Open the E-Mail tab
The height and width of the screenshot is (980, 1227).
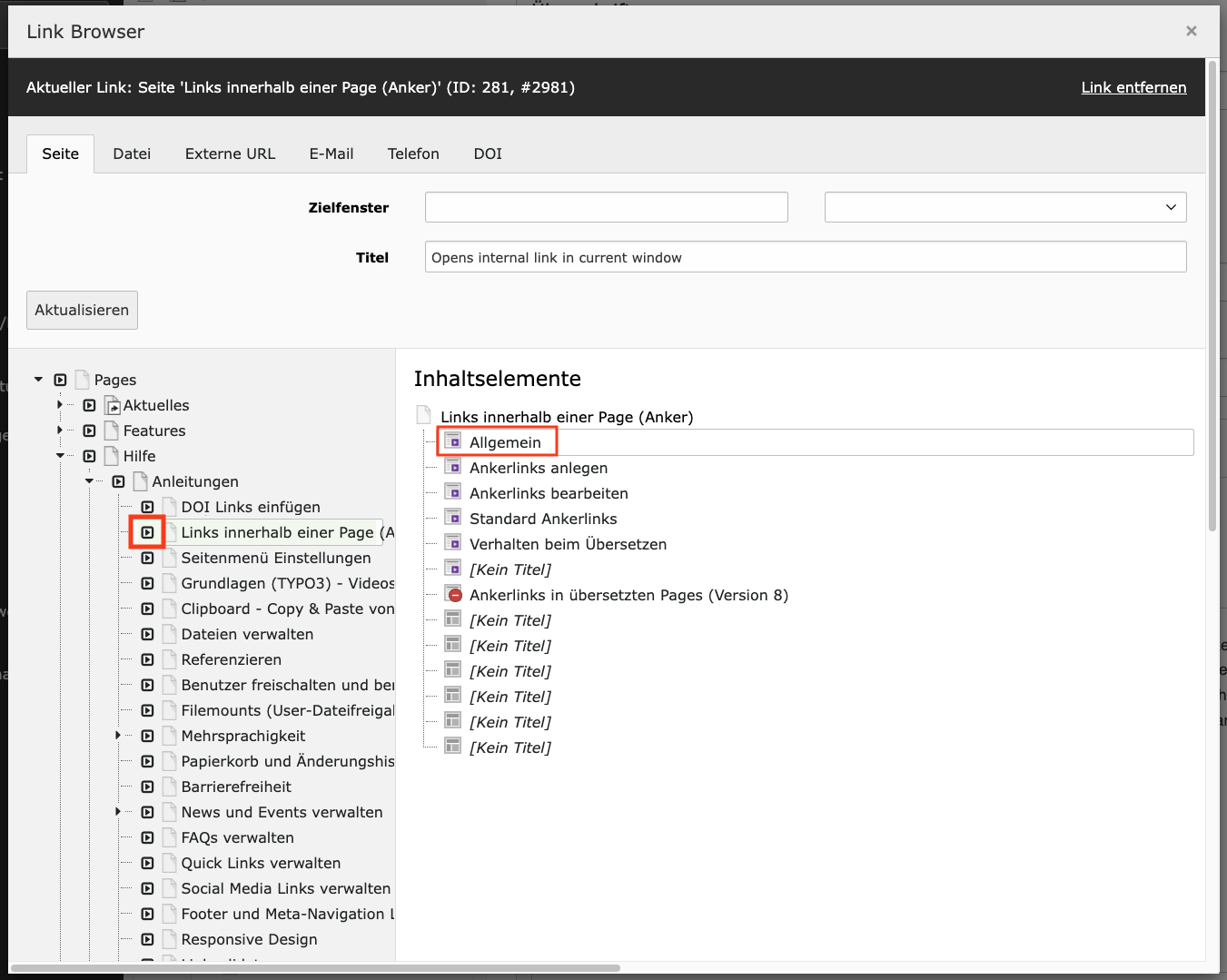[331, 153]
